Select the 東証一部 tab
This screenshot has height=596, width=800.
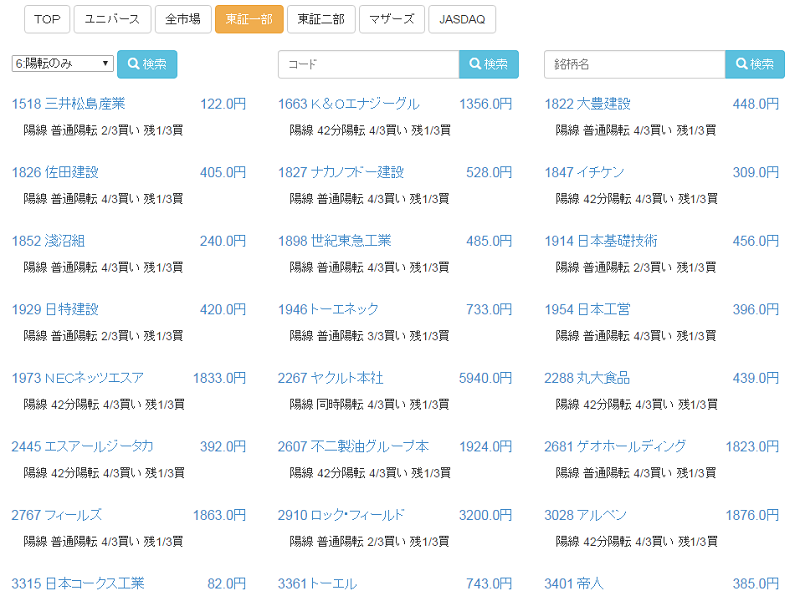tap(249, 19)
